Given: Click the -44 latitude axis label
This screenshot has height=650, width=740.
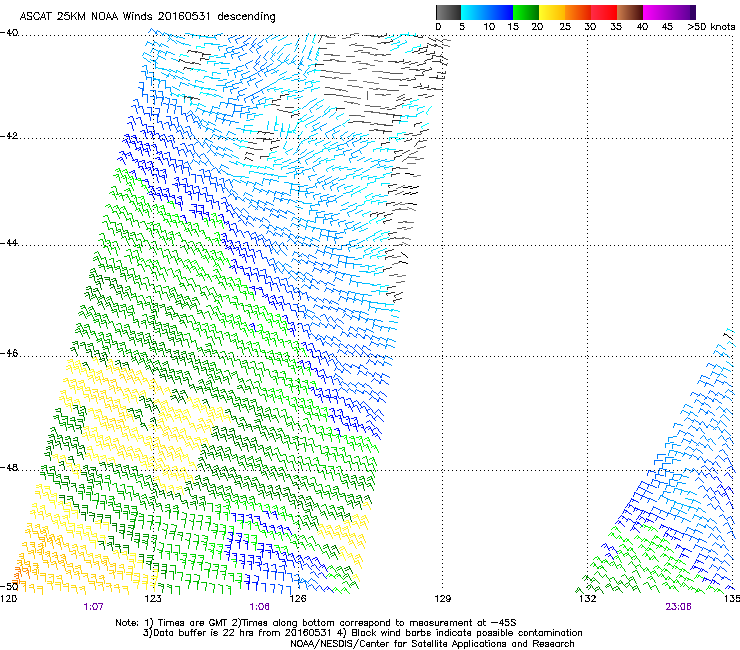Looking at the screenshot, I should [x=9, y=243].
